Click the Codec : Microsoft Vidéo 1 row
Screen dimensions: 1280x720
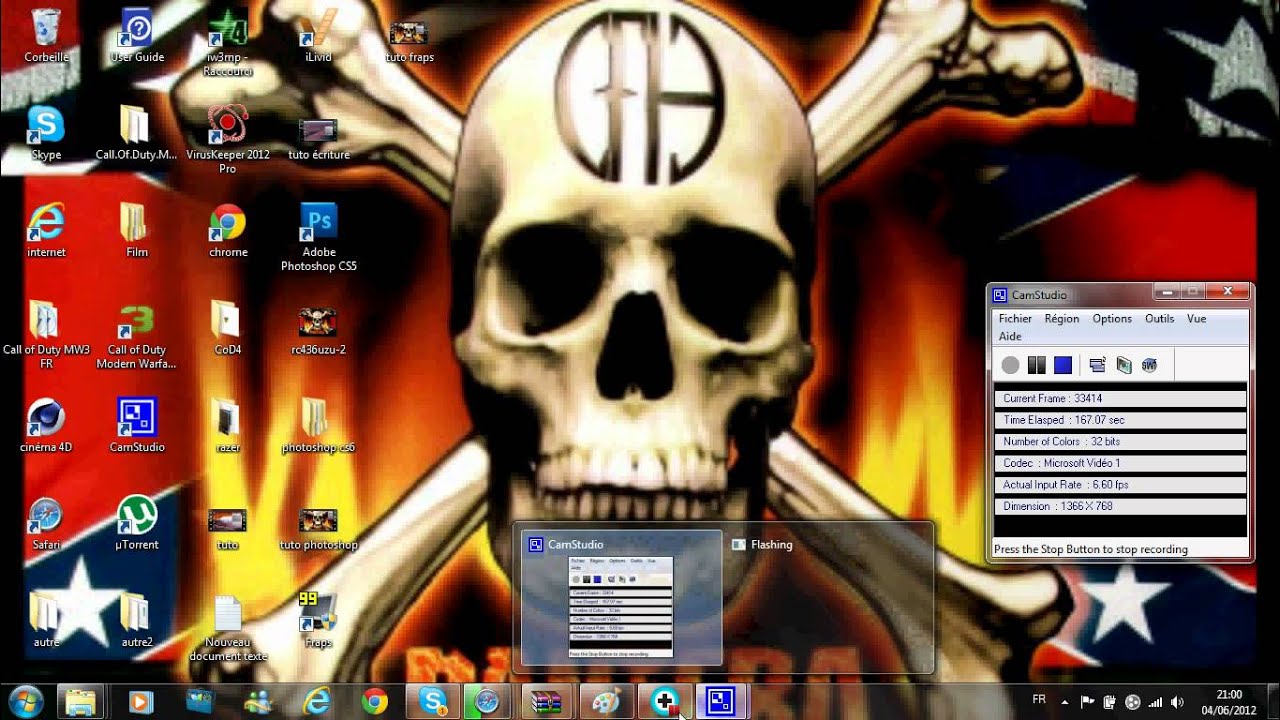(1120, 463)
